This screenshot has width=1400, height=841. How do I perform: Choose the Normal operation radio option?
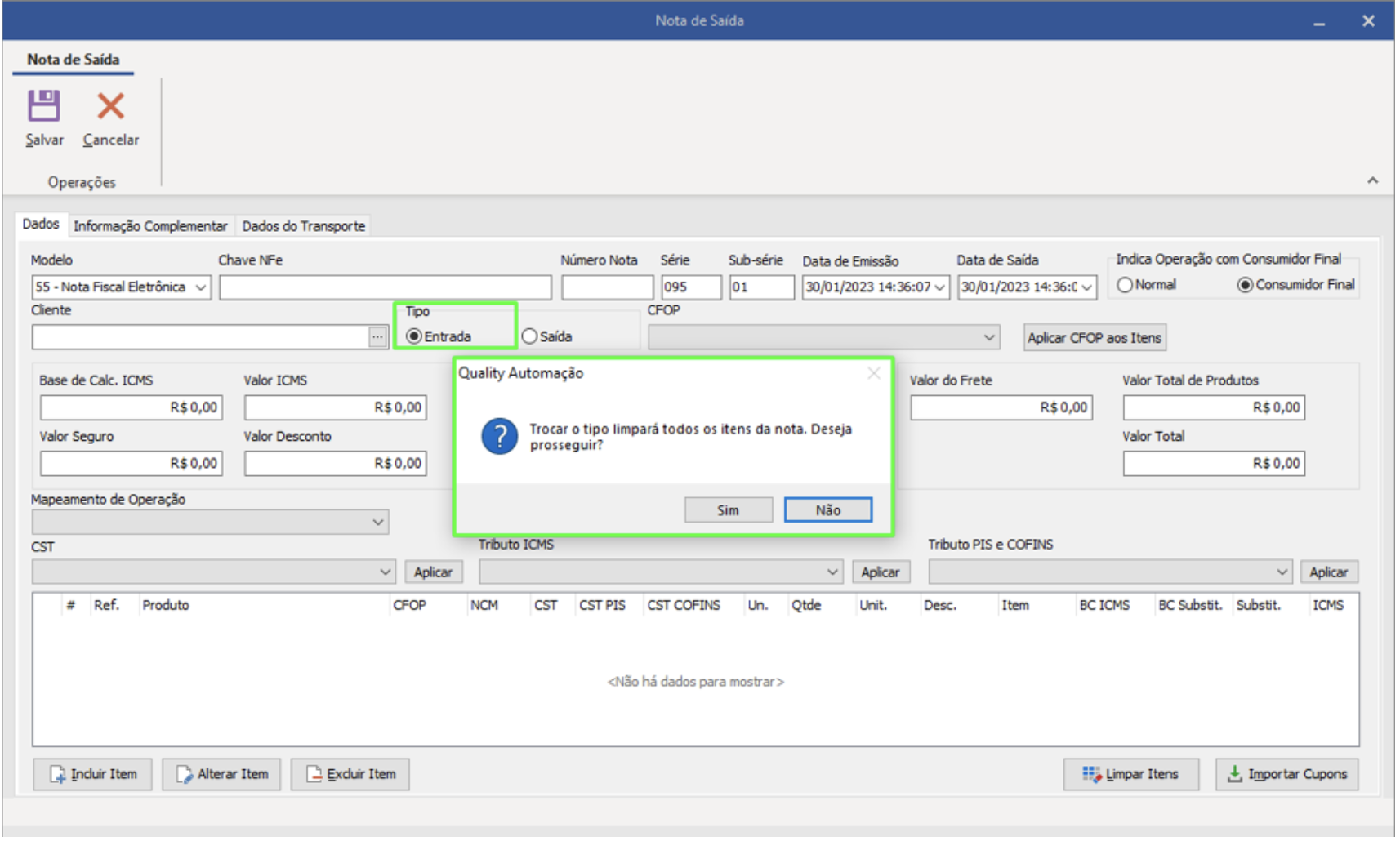coord(1126,286)
